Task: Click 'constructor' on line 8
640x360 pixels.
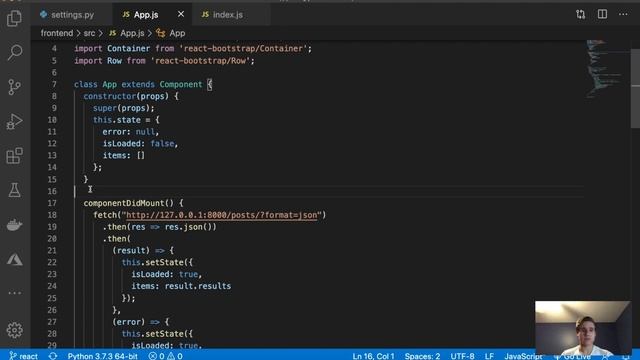Action: (109, 96)
